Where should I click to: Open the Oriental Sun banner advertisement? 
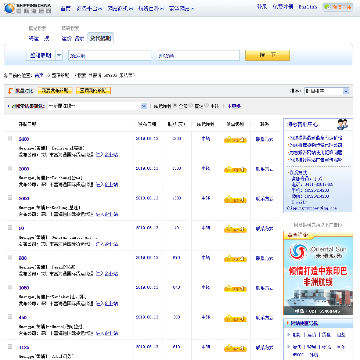[x=318, y=273]
